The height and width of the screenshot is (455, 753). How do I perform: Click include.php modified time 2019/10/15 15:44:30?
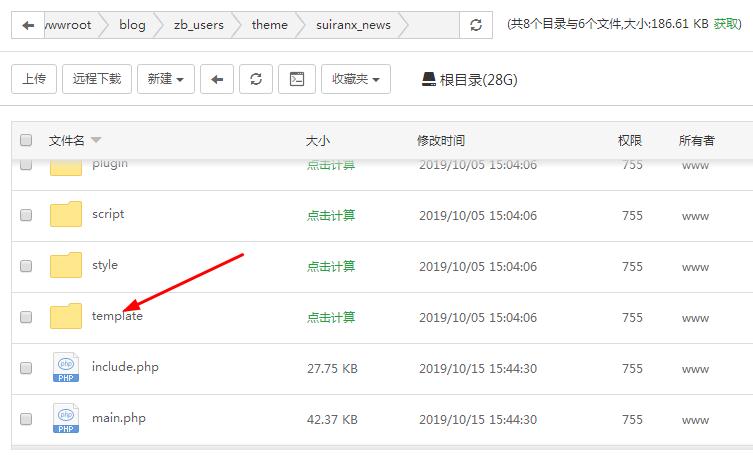[x=478, y=369]
